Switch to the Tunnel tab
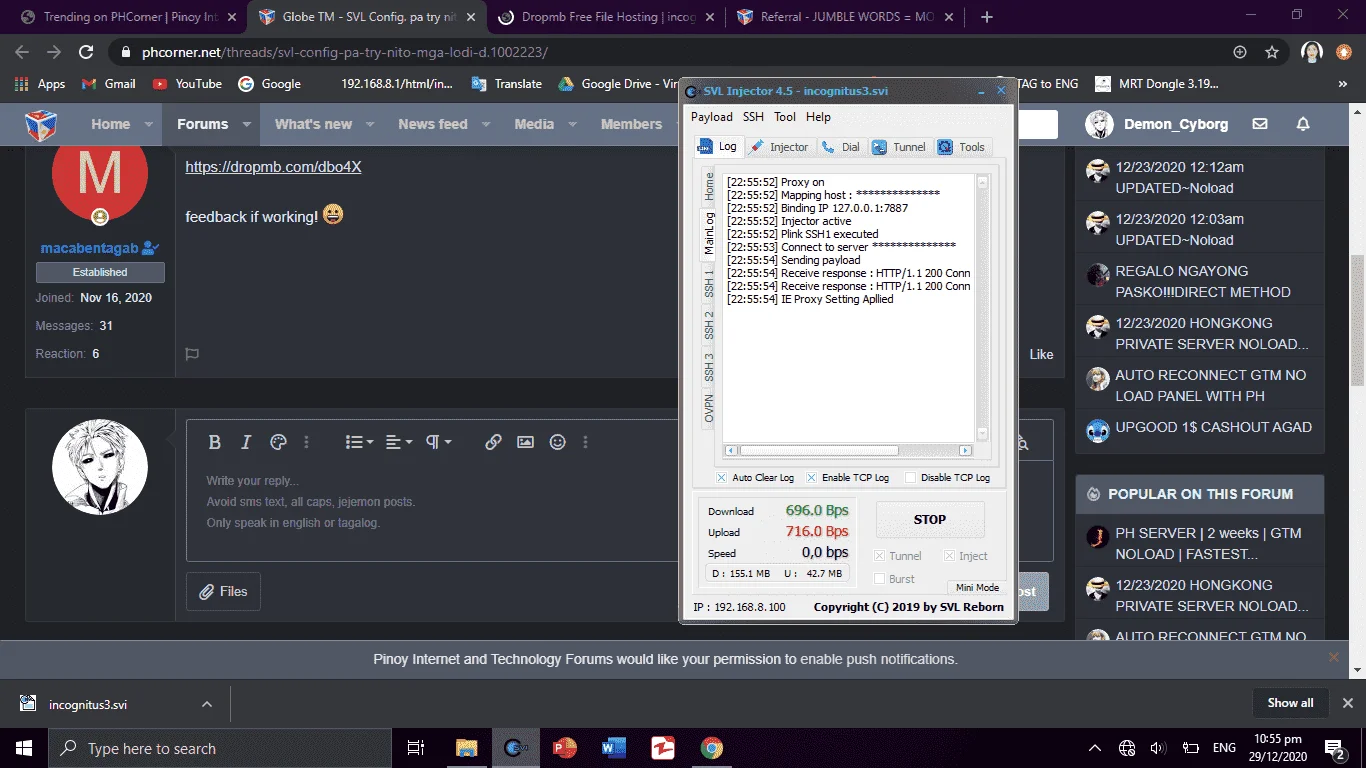 (899, 147)
